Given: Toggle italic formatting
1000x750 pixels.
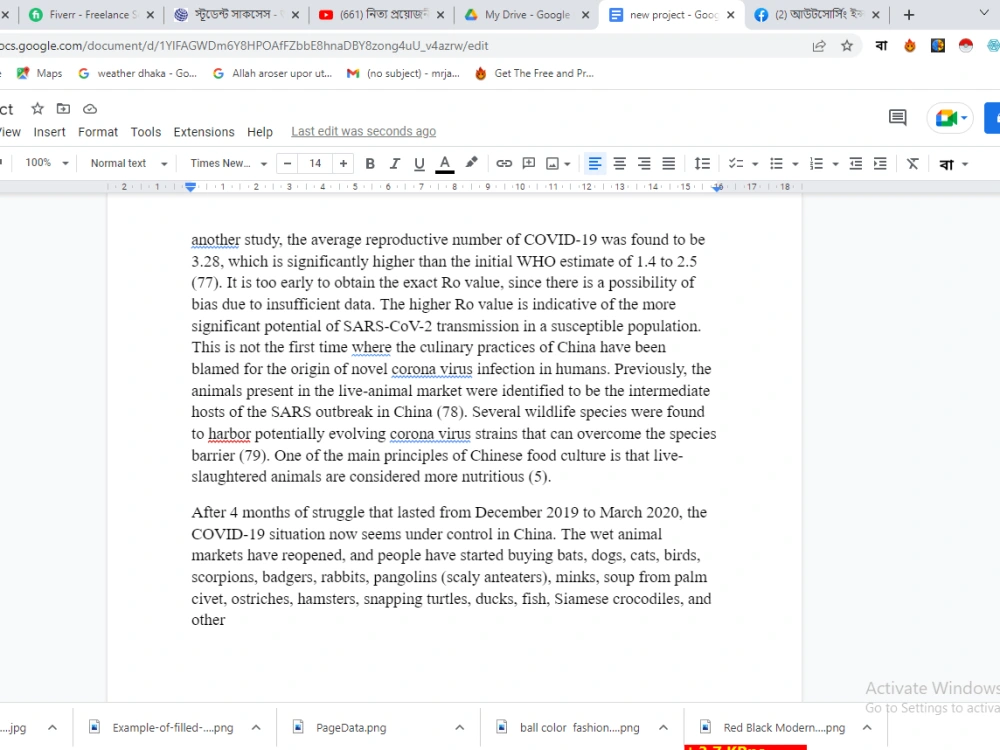Looking at the screenshot, I should [x=395, y=164].
